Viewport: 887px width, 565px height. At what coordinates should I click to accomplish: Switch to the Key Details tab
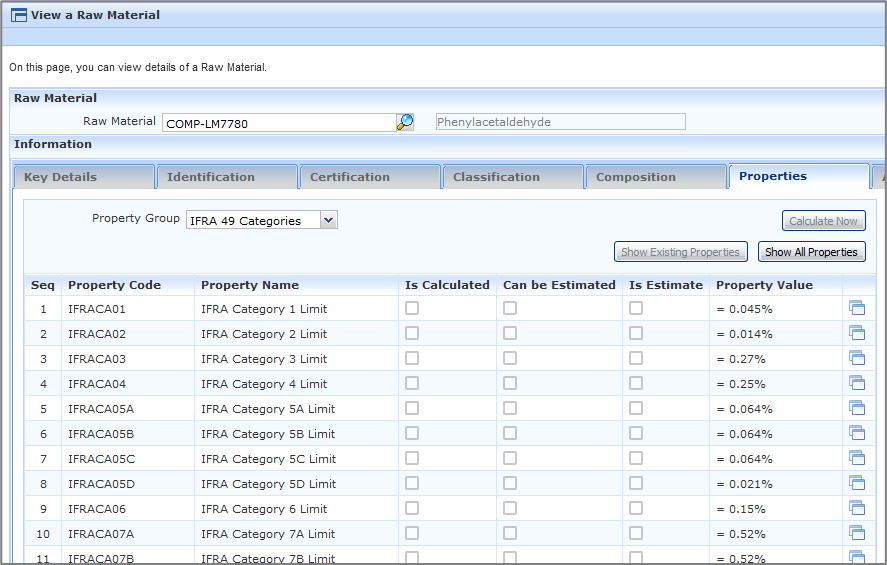pyautogui.click(x=84, y=177)
